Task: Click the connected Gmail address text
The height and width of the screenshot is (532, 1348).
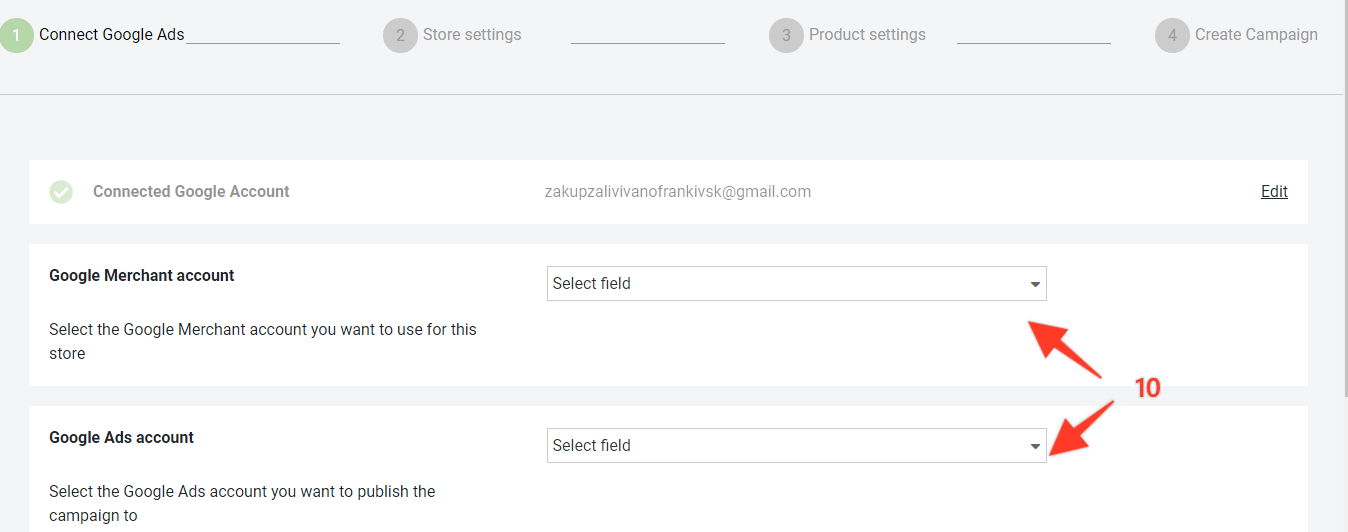Action: 677,192
